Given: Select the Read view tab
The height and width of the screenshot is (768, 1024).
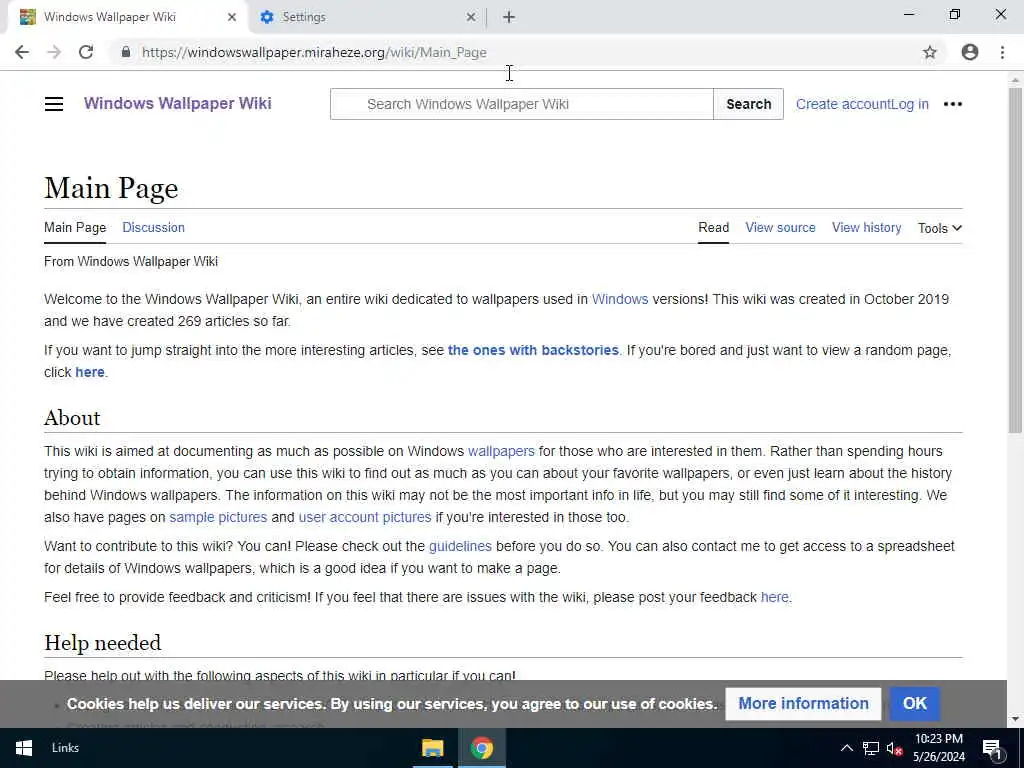Looking at the screenshot, I should (713, 228).
